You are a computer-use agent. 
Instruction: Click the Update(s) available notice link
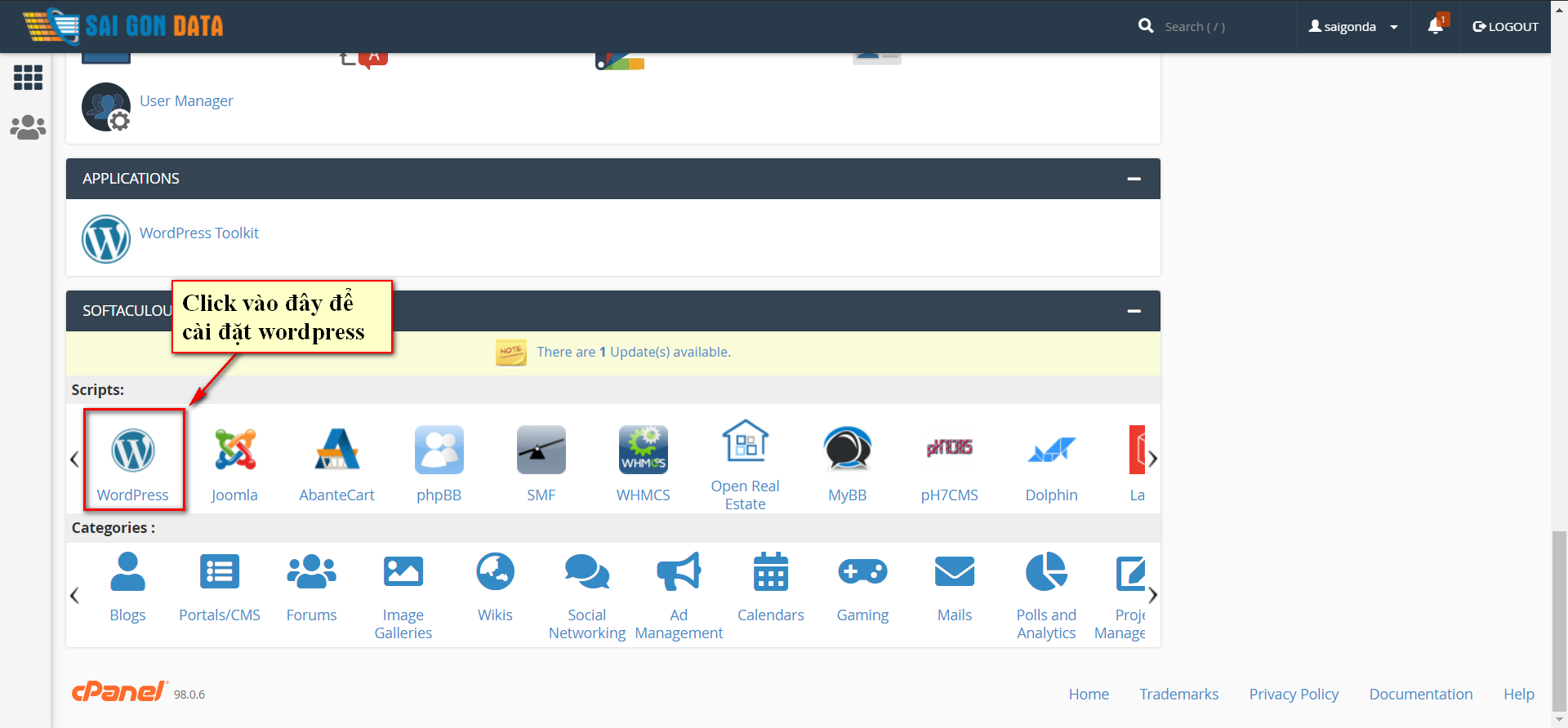point(634,352)
